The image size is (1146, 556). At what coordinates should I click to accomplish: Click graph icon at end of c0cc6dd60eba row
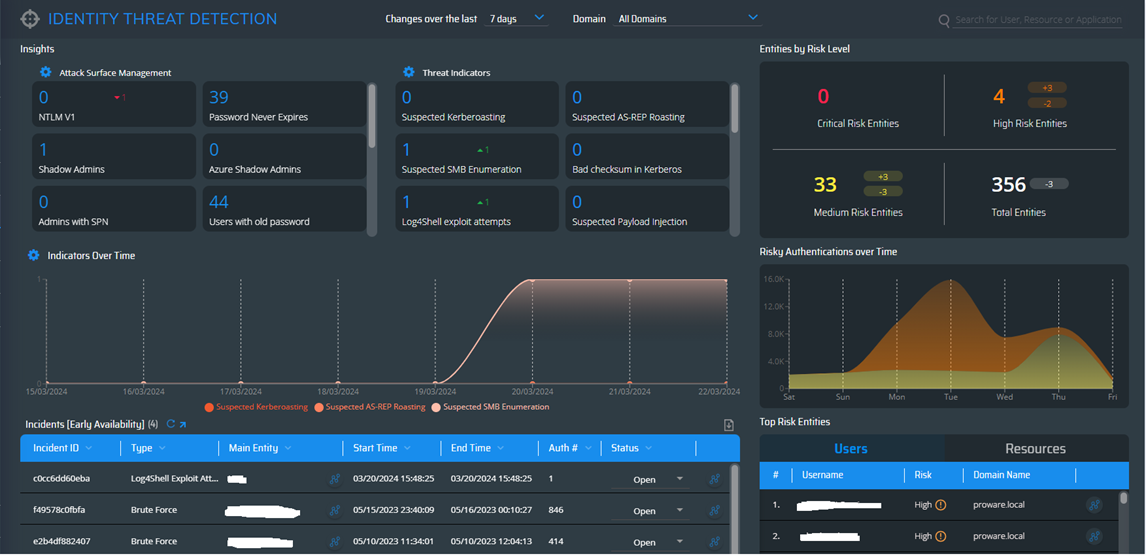(x=714, y=479)
